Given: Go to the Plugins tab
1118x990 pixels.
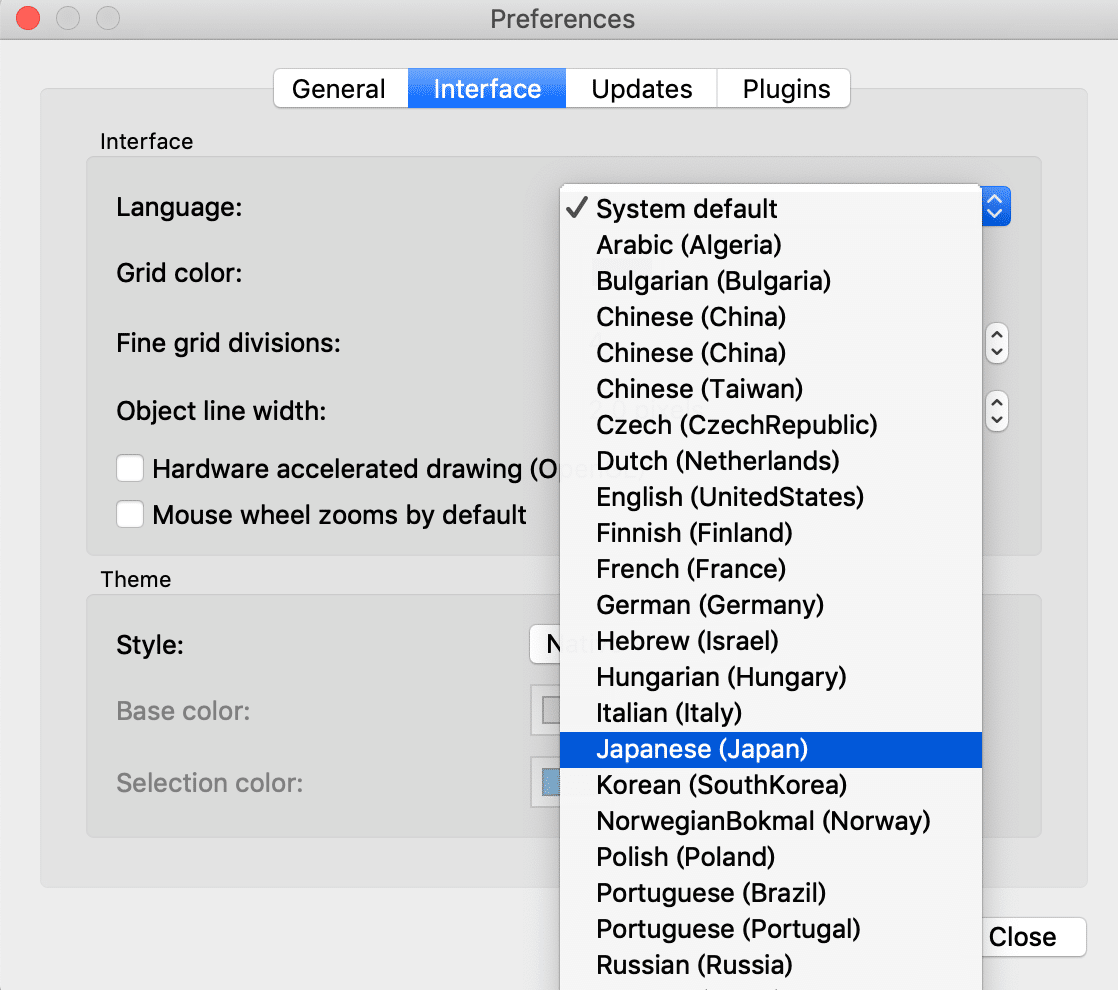Looking at the screenshot, I should pyautogui.click(x=786, y=89).
